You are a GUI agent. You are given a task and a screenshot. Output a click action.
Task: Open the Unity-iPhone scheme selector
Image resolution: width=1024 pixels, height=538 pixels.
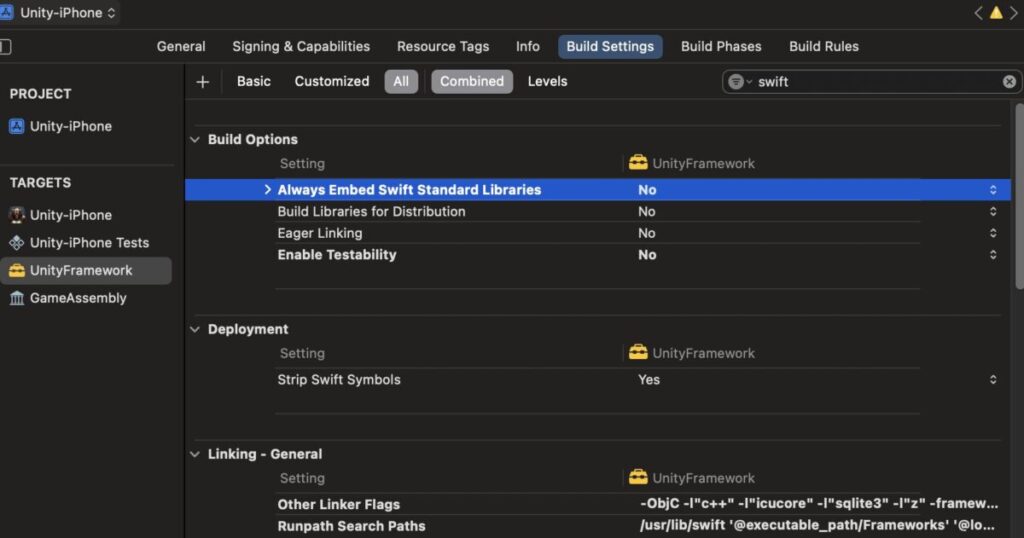coord(60,12)
